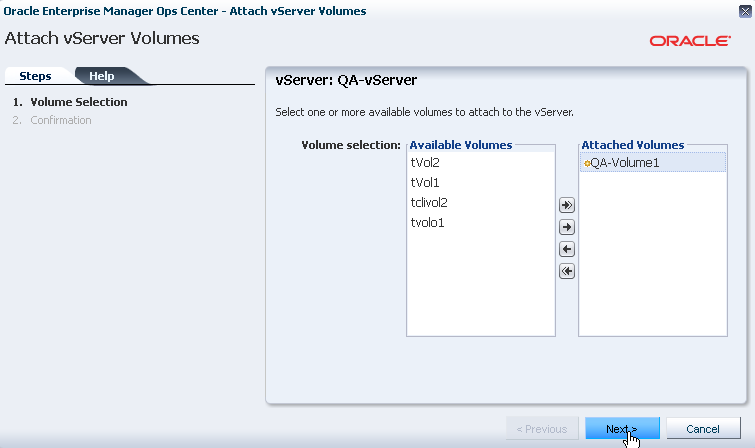Image resolution: width=755 pixels, height=448 pixels.
Task: Choose tclivol2 from Available Volumes
Action: (481, 203)
